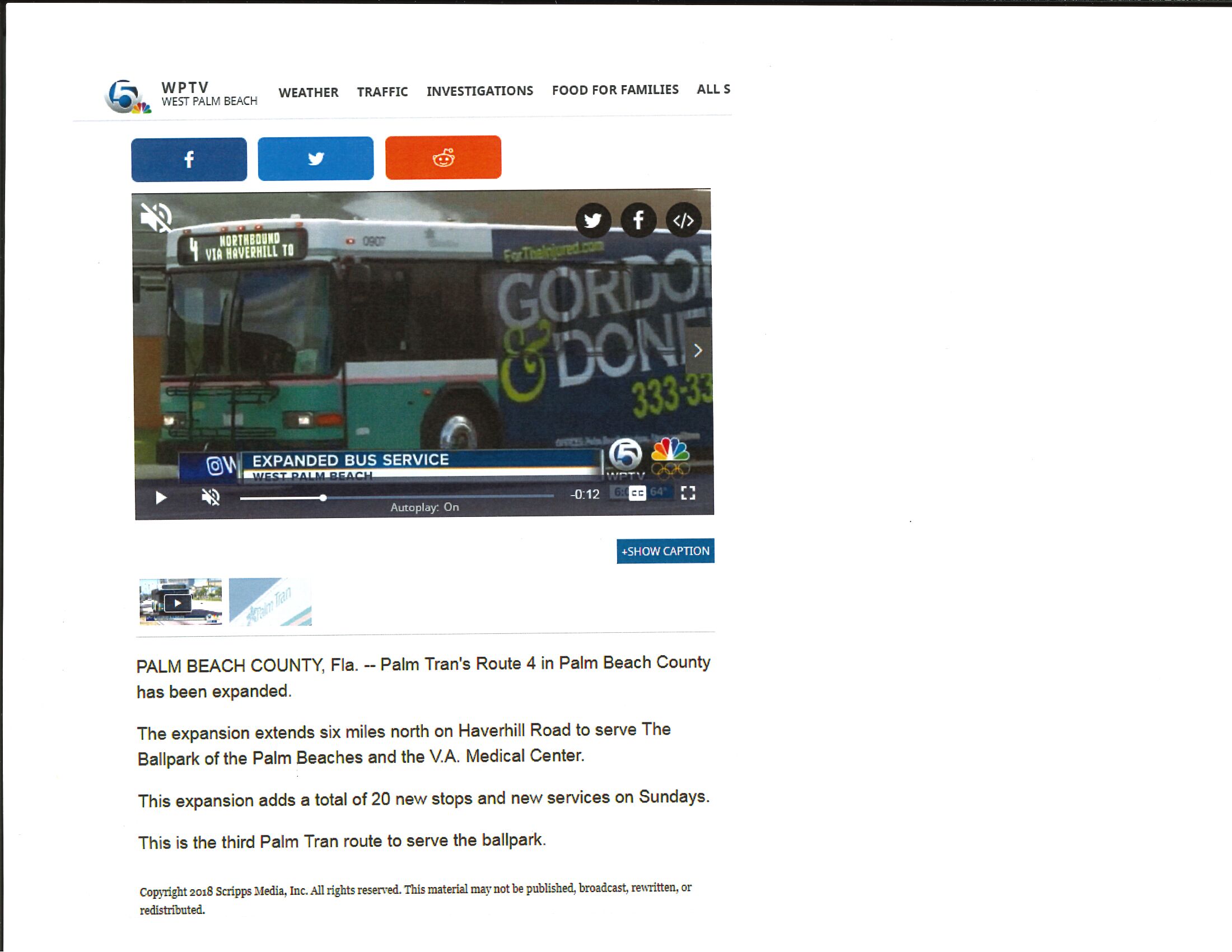Select the bus video thumbnail
The height and width of the screenshot is (952, 1232).
[x=180, y=601]
